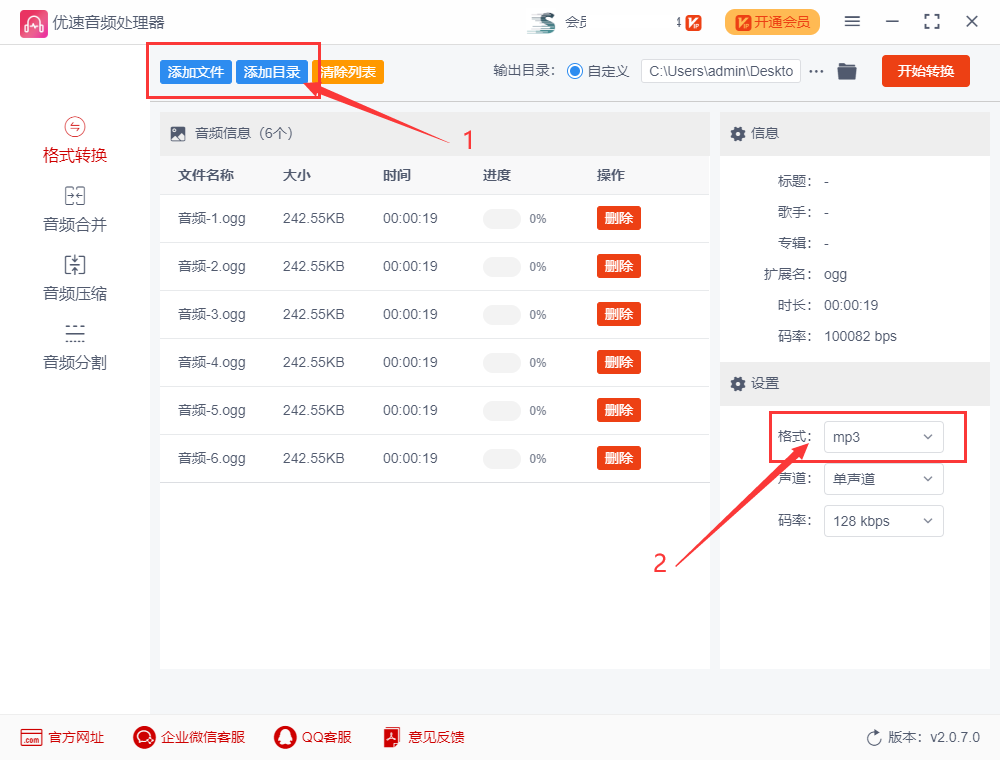Browse output folder with the folder icon
The height and width of the screenshot is (760, 1000).
[846, 71]
